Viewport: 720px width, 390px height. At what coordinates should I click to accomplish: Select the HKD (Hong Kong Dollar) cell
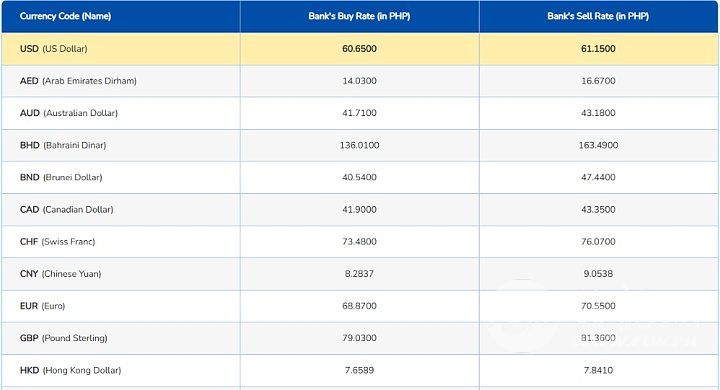121,370
